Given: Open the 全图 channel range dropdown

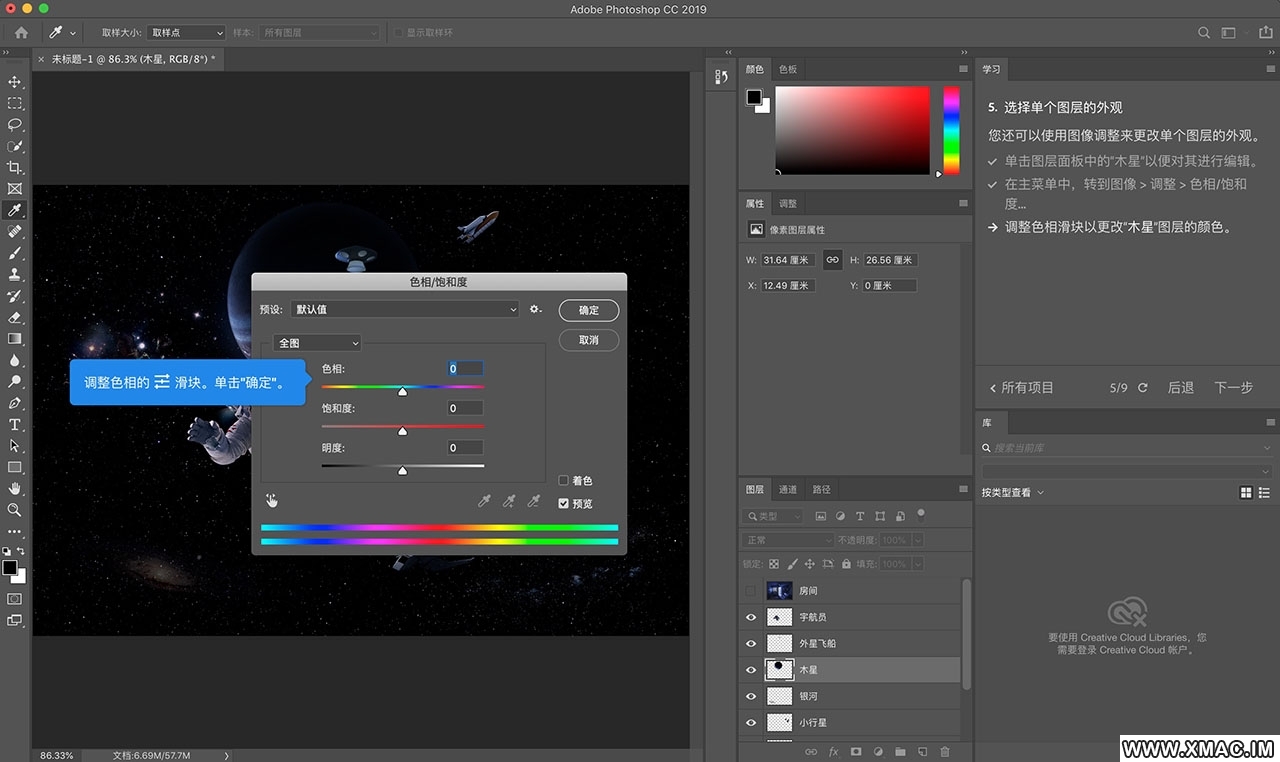Looking at the screenshot, I should pos(317,343).
